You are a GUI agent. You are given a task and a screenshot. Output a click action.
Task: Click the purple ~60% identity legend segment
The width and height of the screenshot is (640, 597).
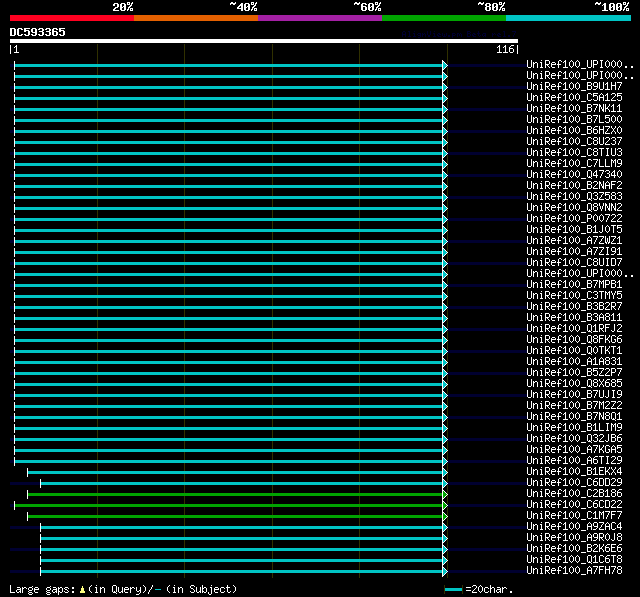click(320, 18)
